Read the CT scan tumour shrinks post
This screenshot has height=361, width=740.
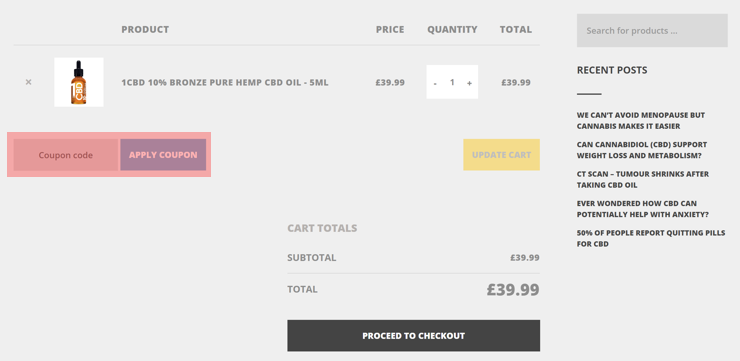click(x=642, y=179)
